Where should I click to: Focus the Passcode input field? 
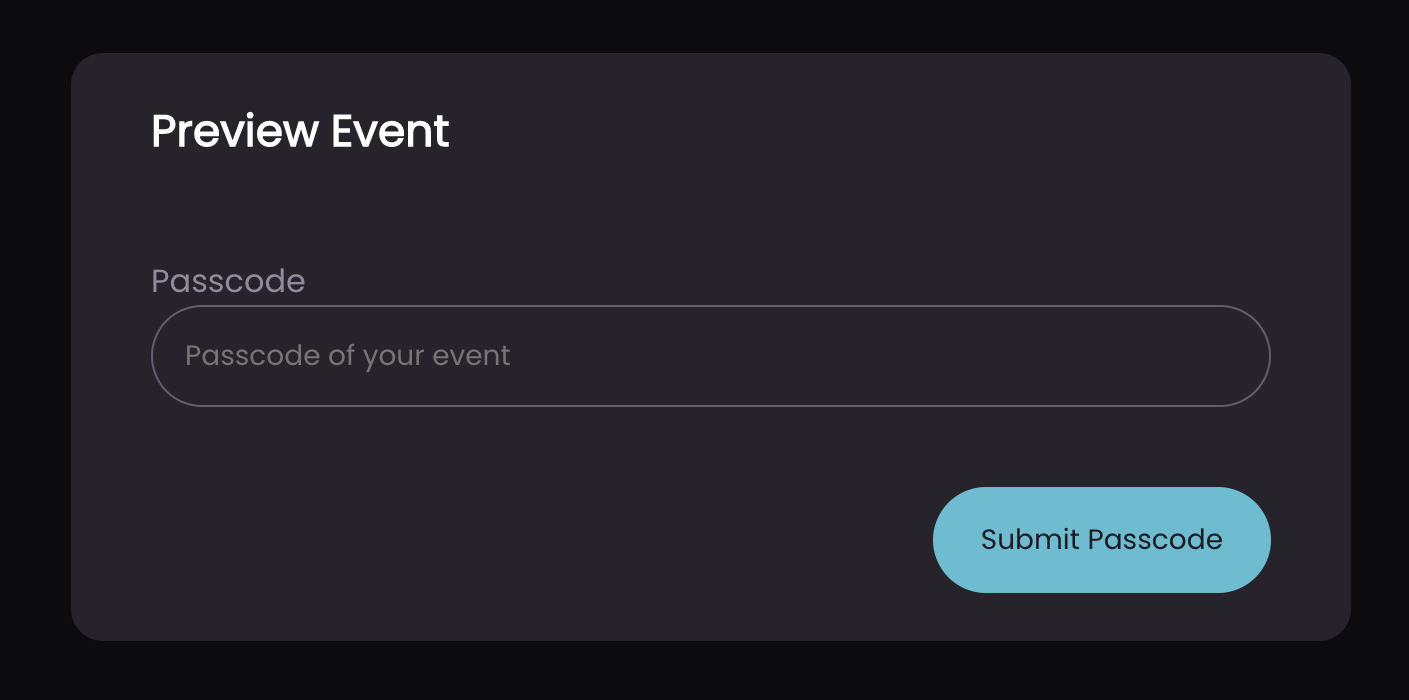pyautogui.click(x=710, y=356)
